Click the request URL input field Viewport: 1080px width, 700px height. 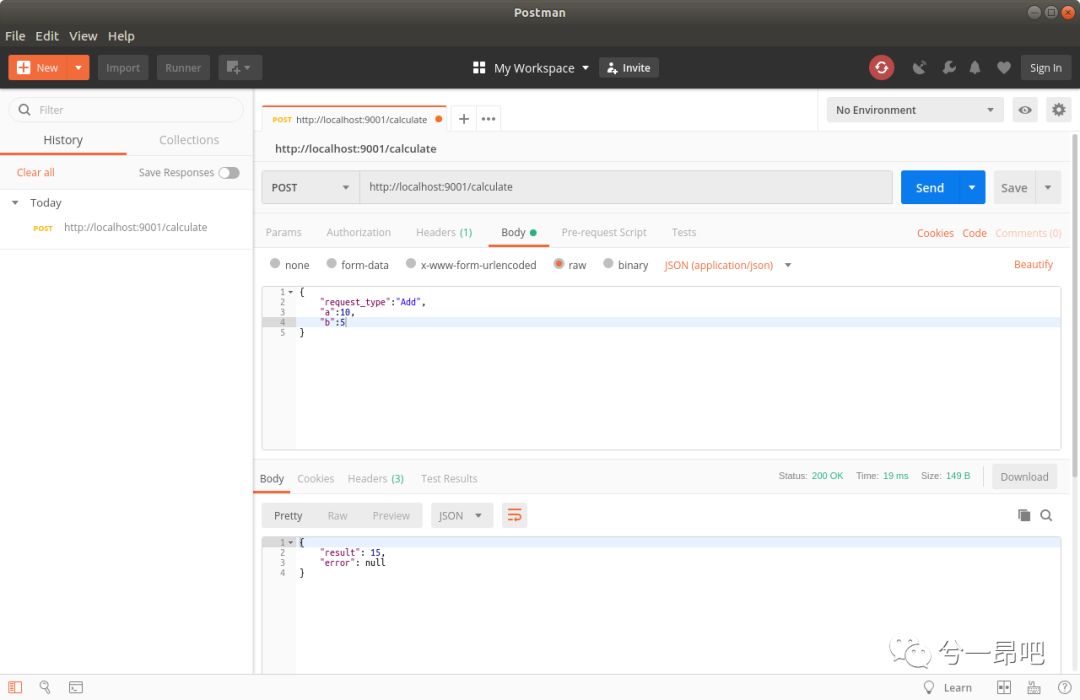[625, 187]
